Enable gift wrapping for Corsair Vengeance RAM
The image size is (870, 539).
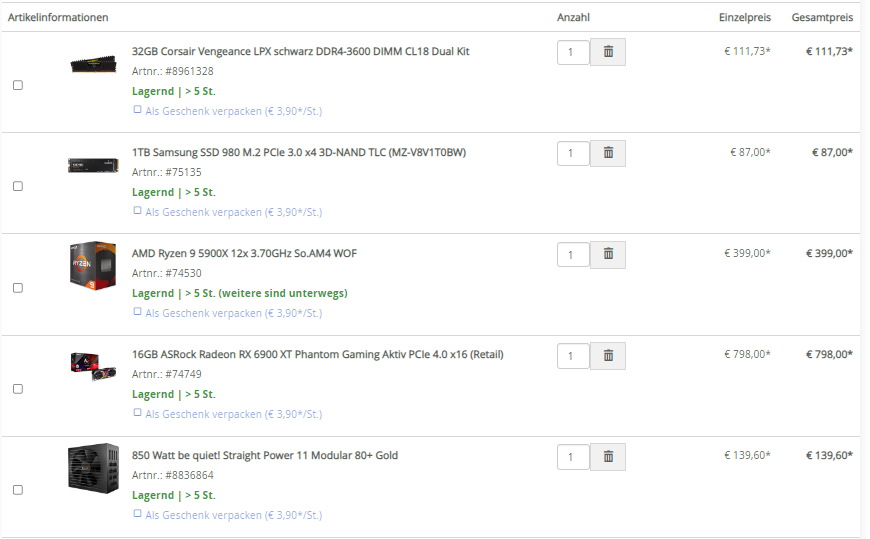137,110
